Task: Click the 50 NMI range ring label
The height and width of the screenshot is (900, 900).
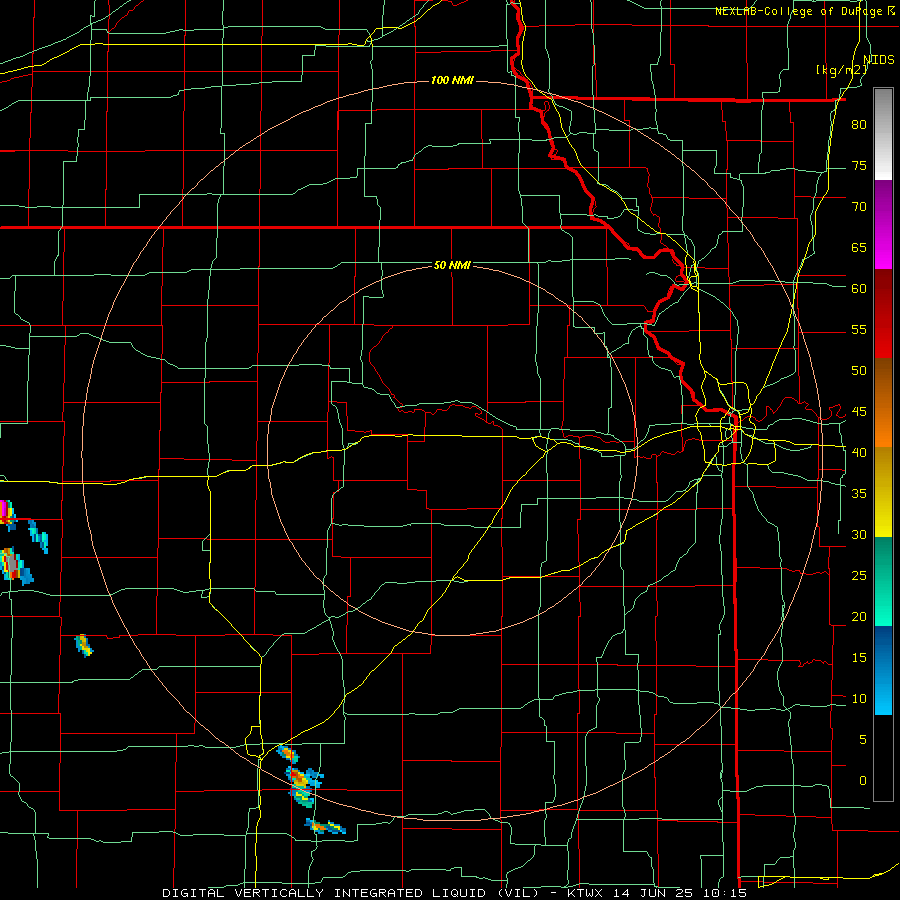Action: coord(452,265)
